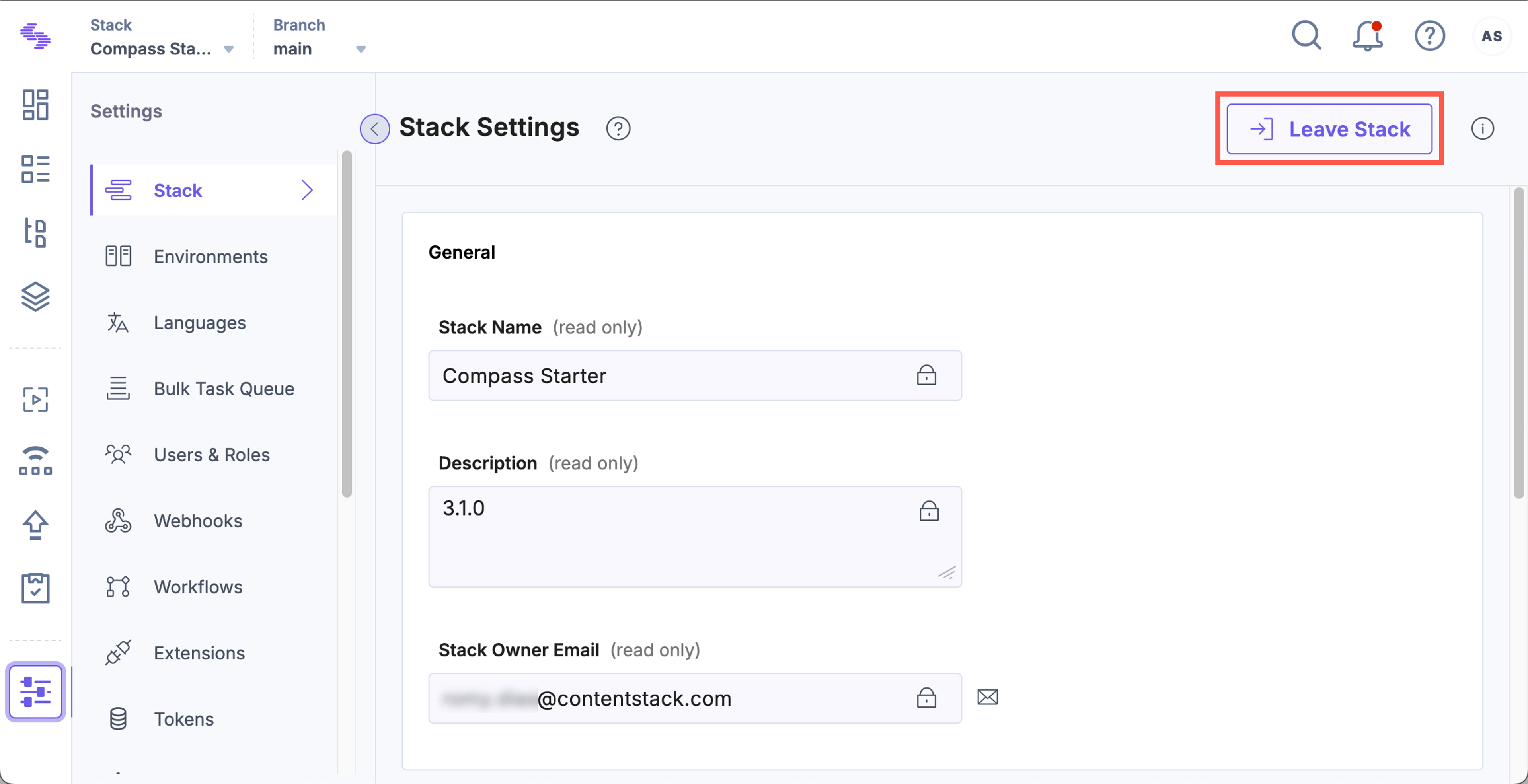Select Environments in Settings menu
The image size is (1528, 784).
[214, 256]
